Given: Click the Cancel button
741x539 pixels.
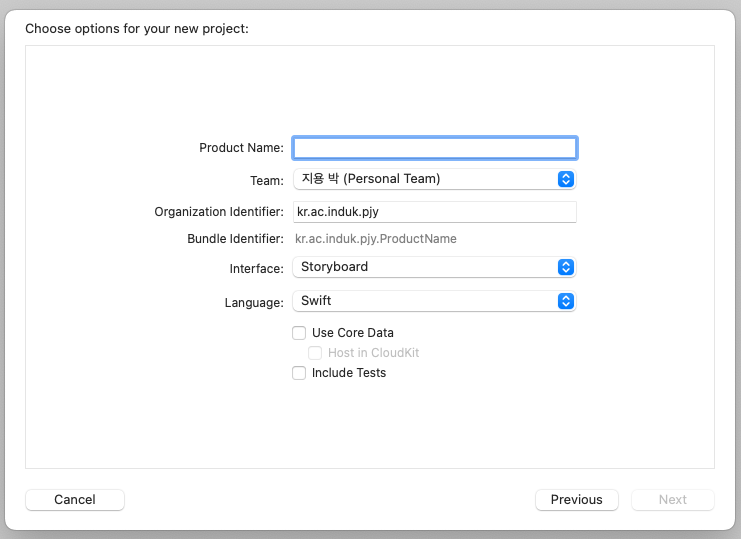Looking at the screenshot, I should click(x=75, y=500).
